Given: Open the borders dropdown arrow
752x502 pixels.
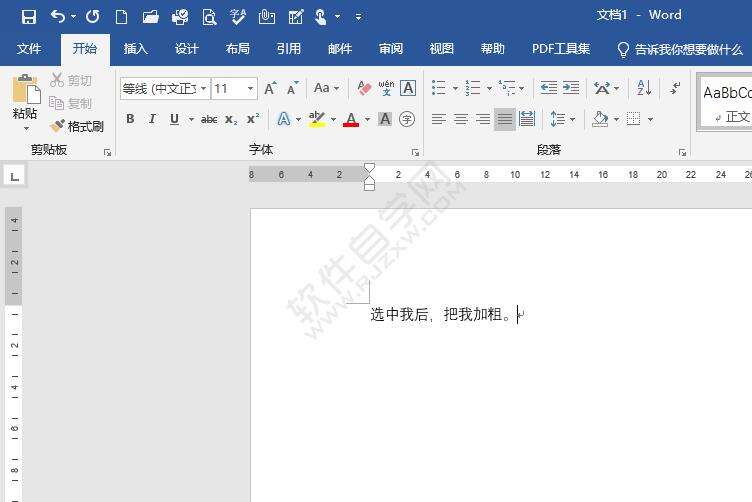Looking at the screenshot, I should [x=651, y=119].
